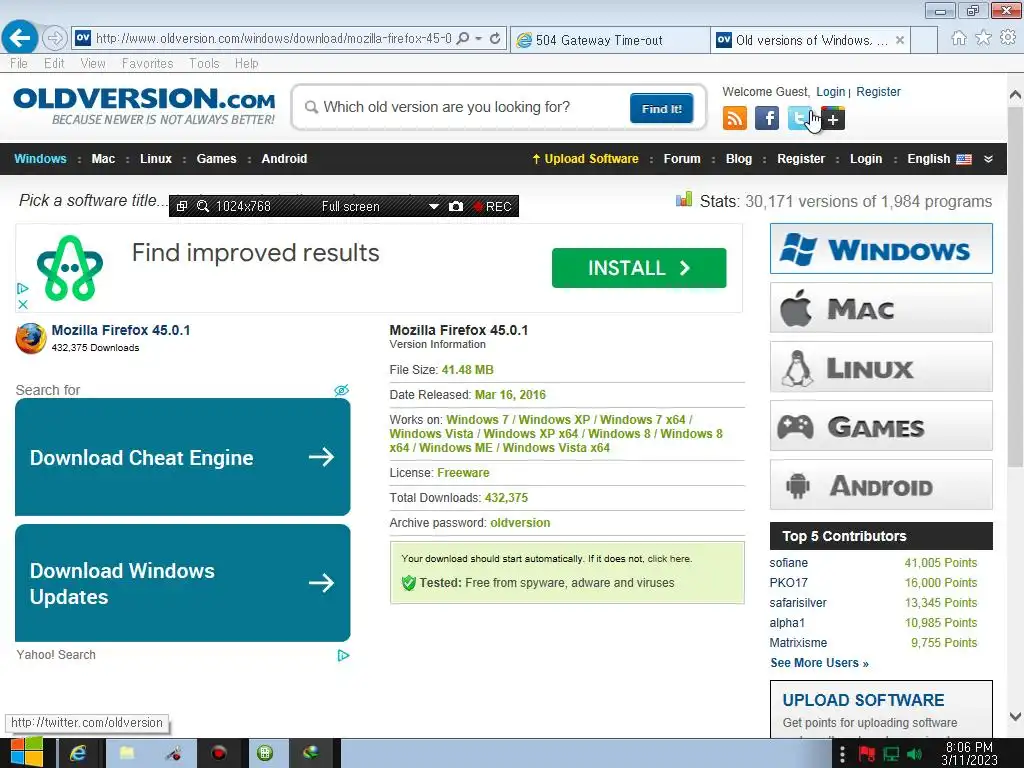Open the English language selector
Image resolution: width=1024 pixels, height=768 pixels.
[939, 159]
